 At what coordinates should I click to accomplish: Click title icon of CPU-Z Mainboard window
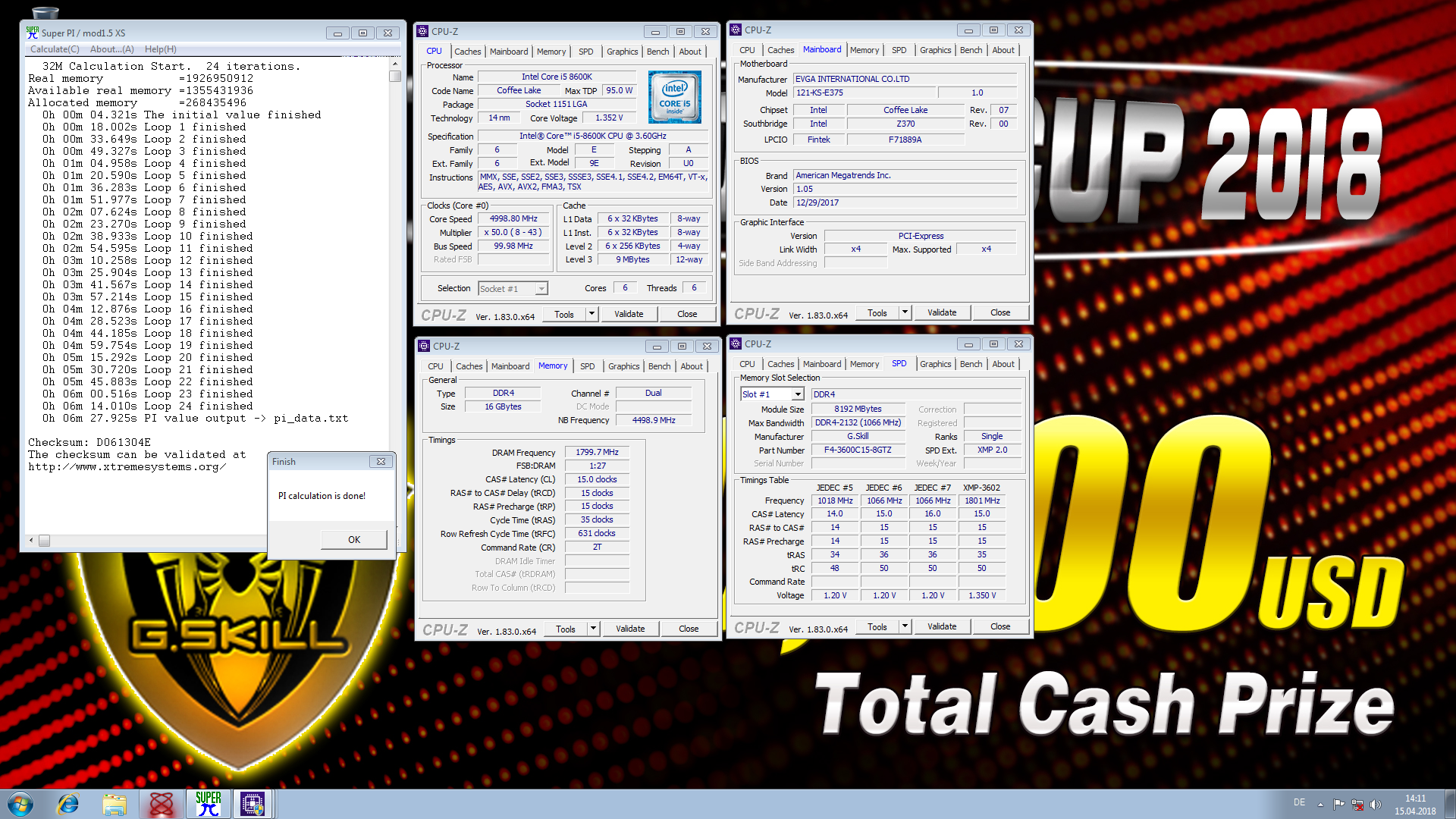click(x=736, y=30)
